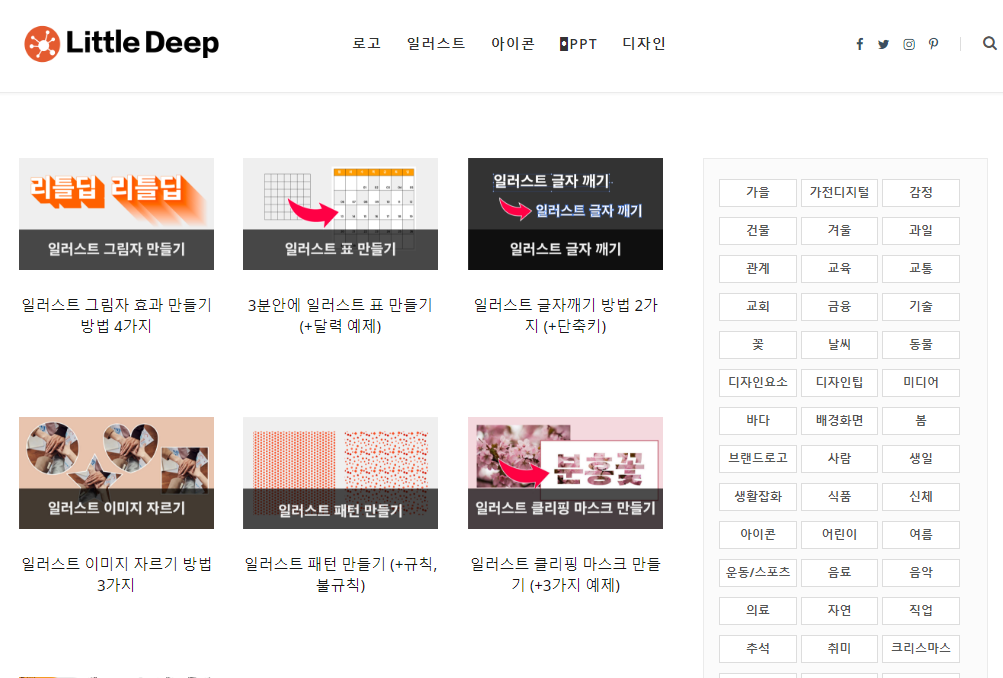The height and width of the screenshot is (678, 1003).
Task: Open the Little Deep Facebook page icon
Action: click(x=859, y=44)
